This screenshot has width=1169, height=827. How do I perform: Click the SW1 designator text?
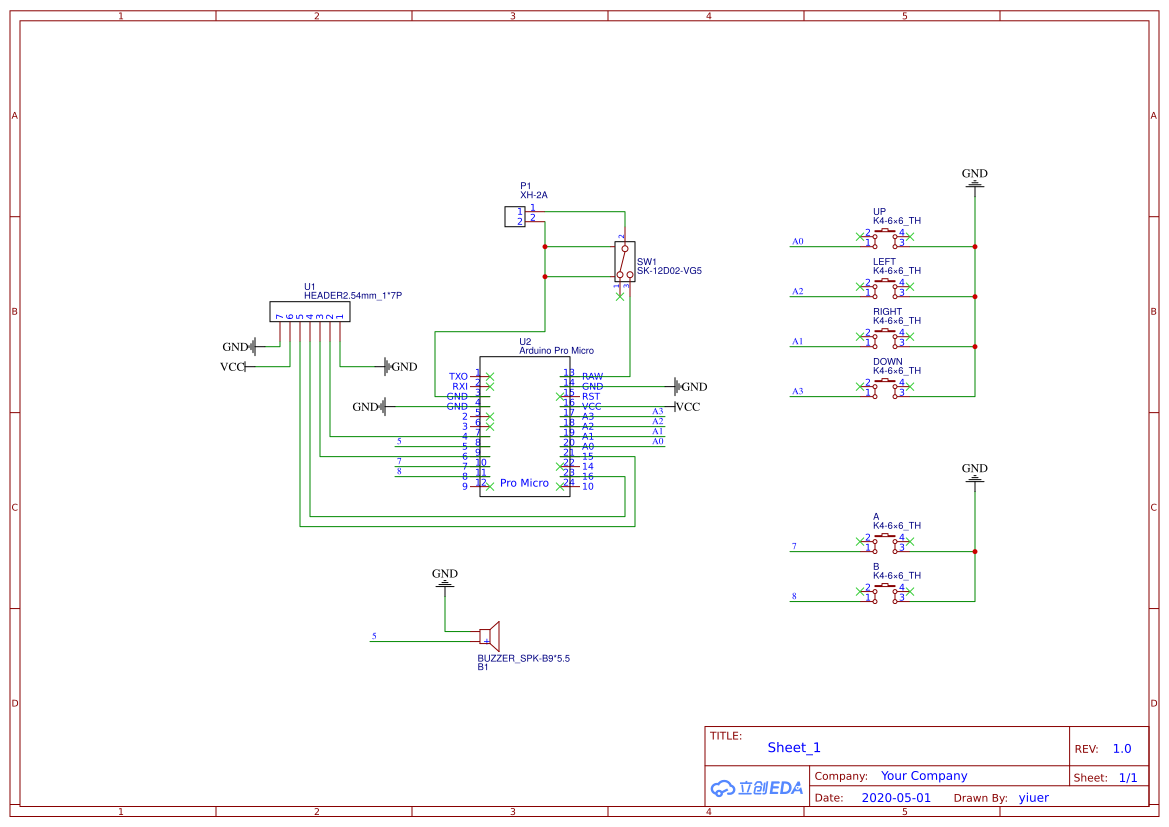(x=646, y=262)
